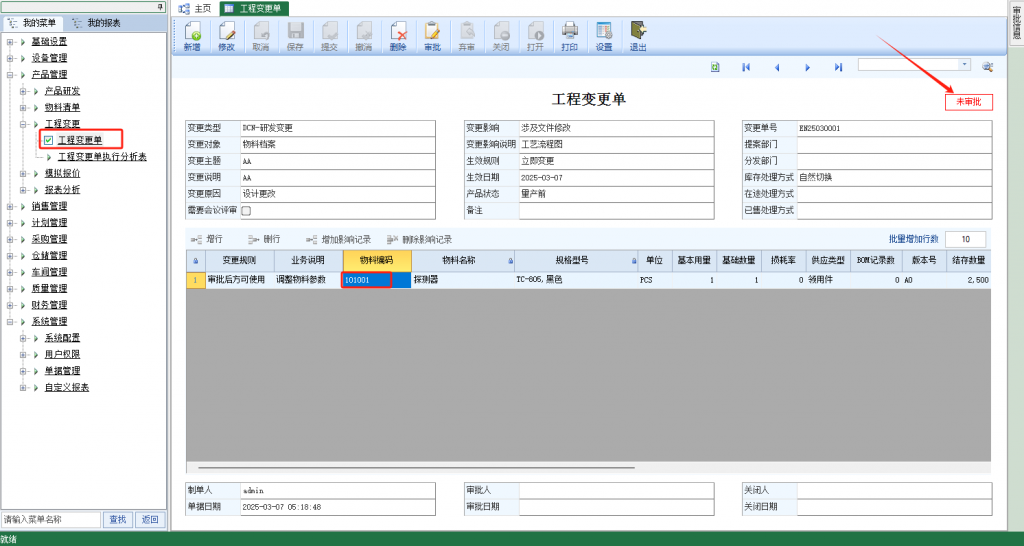
Task: Click the 批量增加行数 input field
Action: point(965,239)
